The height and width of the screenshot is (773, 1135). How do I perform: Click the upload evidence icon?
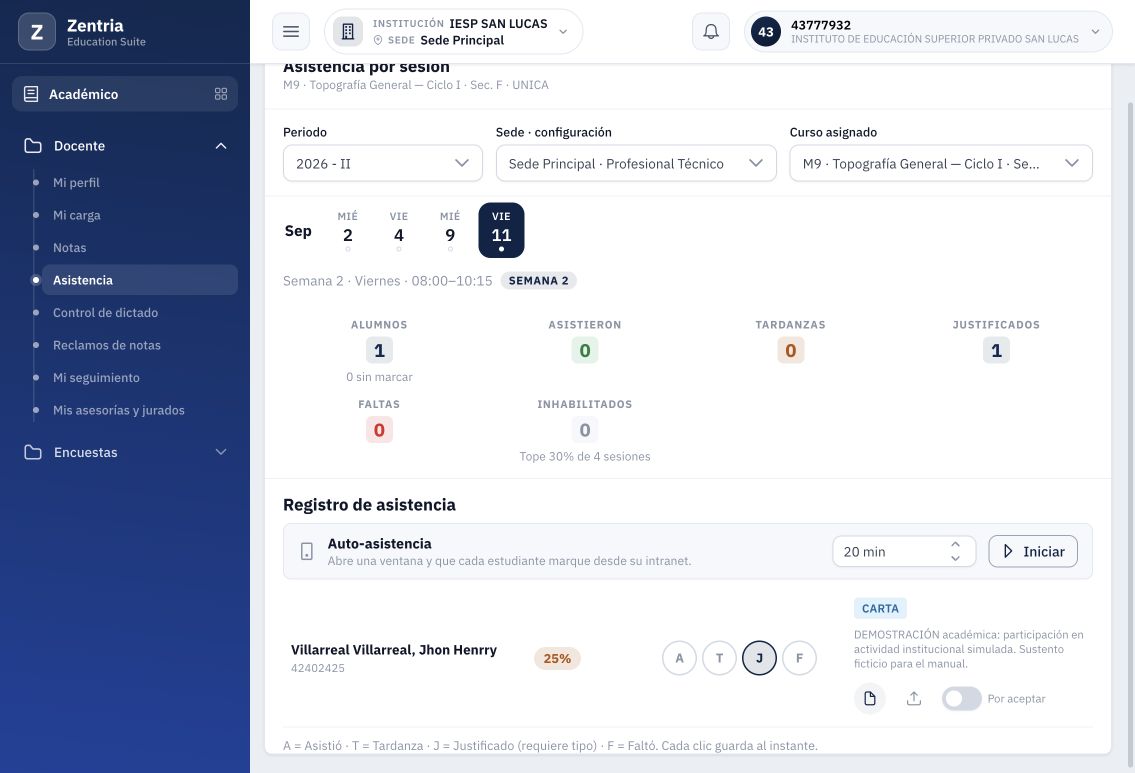[914, 698]
